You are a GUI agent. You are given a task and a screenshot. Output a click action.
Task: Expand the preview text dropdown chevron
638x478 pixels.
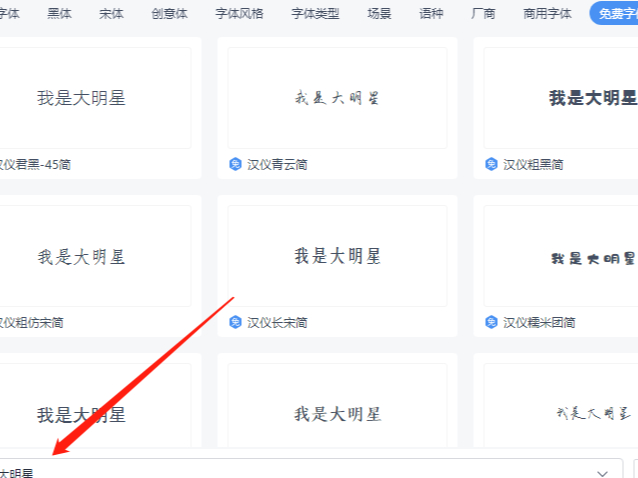[x=603, y=473]
